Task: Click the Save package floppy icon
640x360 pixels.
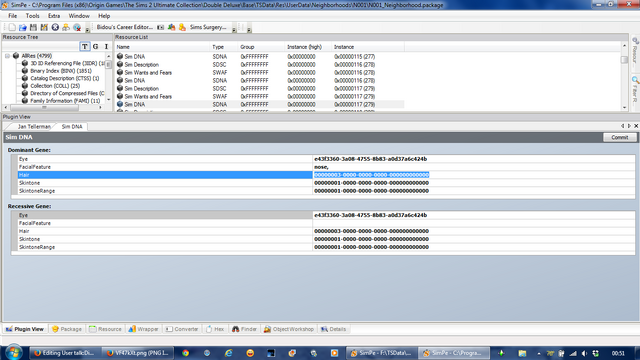Action: 33,27
